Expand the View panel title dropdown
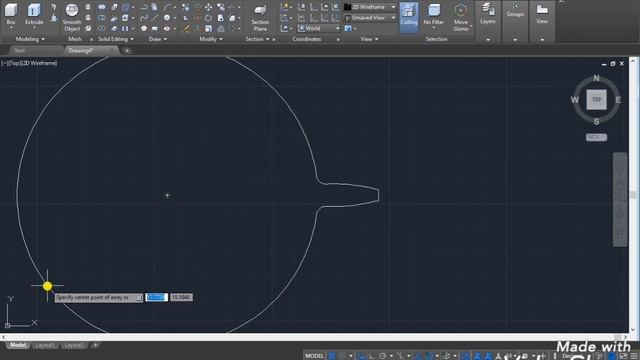The width and height of the screenshot is (640, 360). pos(369,39)
